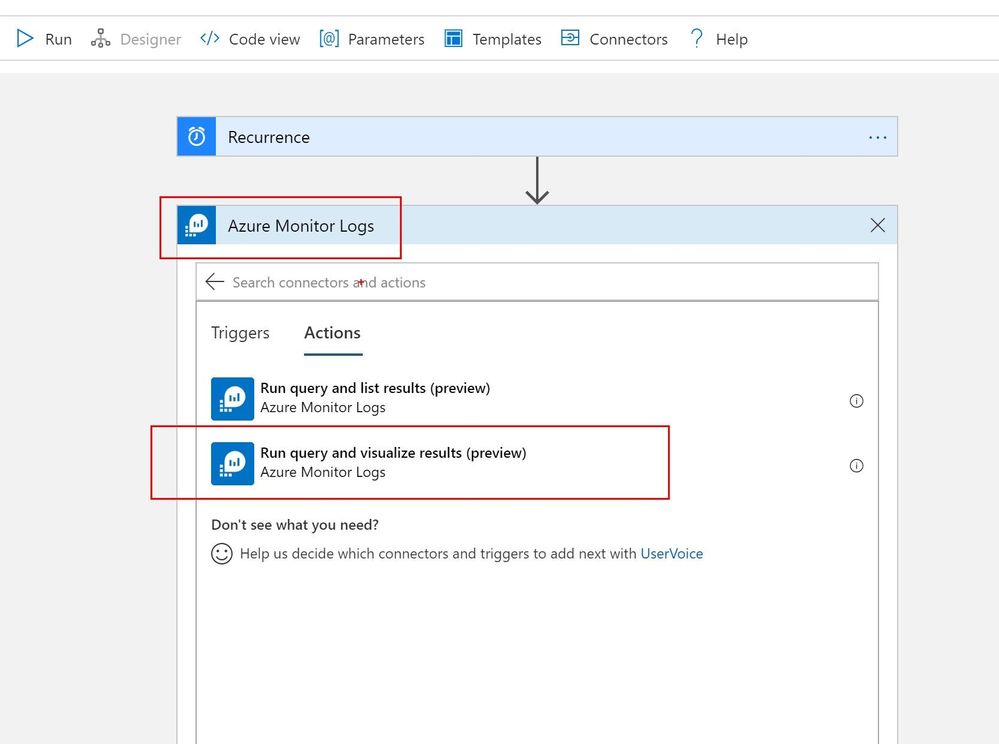Click the Designer label in toolbar
This screenshot has height=744, width=999.
coord(150,39)
